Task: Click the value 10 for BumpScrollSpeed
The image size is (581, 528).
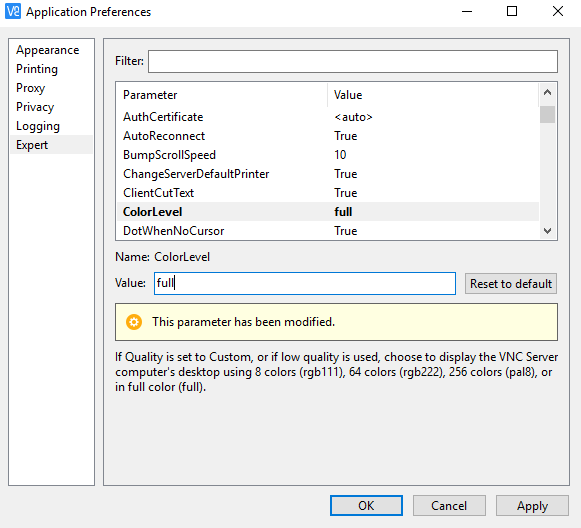Action: [340, 155]
